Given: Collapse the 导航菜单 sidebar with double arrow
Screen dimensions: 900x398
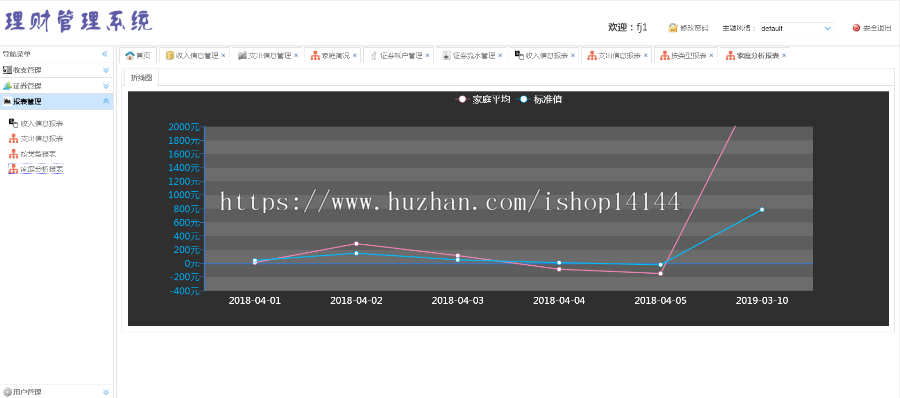Looking at the screenshot, I should pyautogui.click(x=105, y=54).
